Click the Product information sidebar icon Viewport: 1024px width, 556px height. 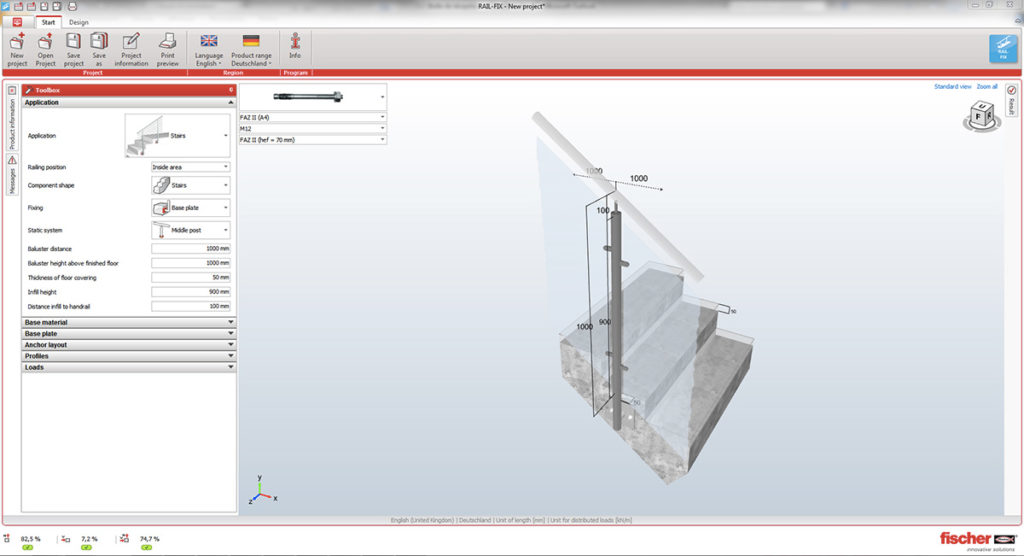click(12, 90)
